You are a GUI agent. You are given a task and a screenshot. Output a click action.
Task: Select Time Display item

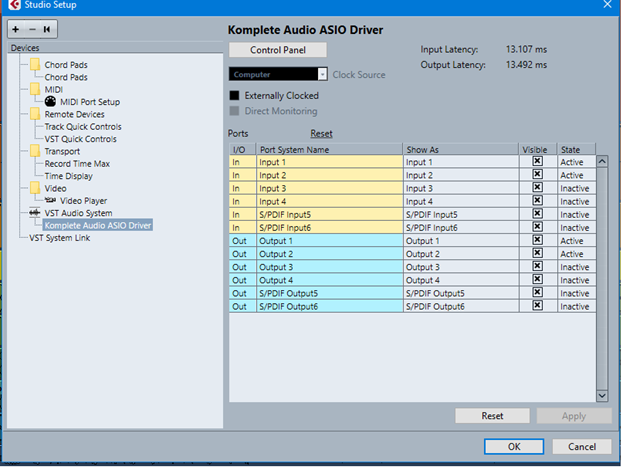tap(68, 176)
